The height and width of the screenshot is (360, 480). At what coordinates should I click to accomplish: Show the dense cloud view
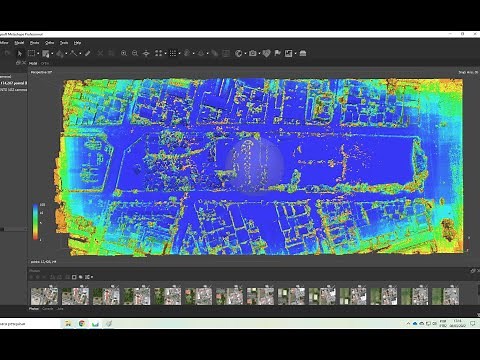click(x=173, y=53)
